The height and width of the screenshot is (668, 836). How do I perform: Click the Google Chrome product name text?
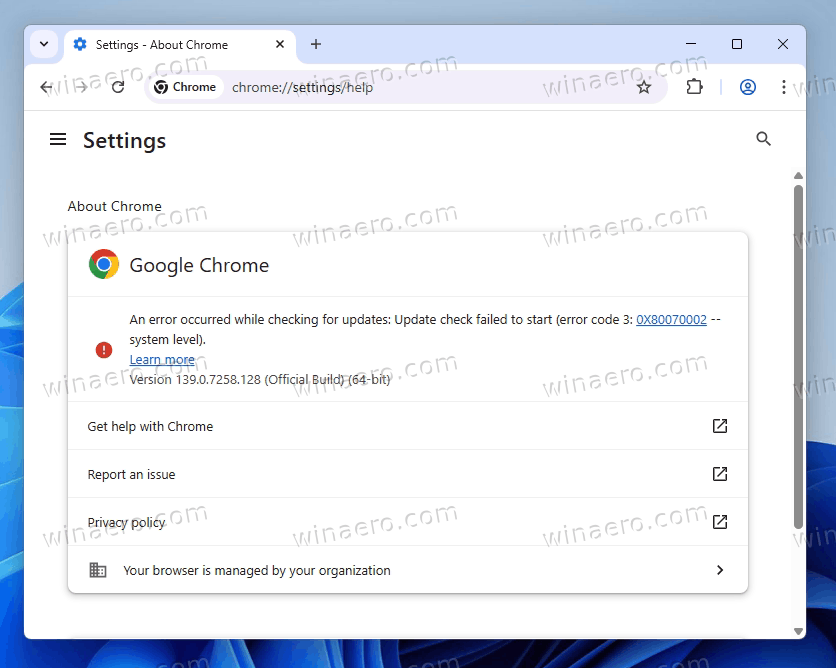coord(199,265)
